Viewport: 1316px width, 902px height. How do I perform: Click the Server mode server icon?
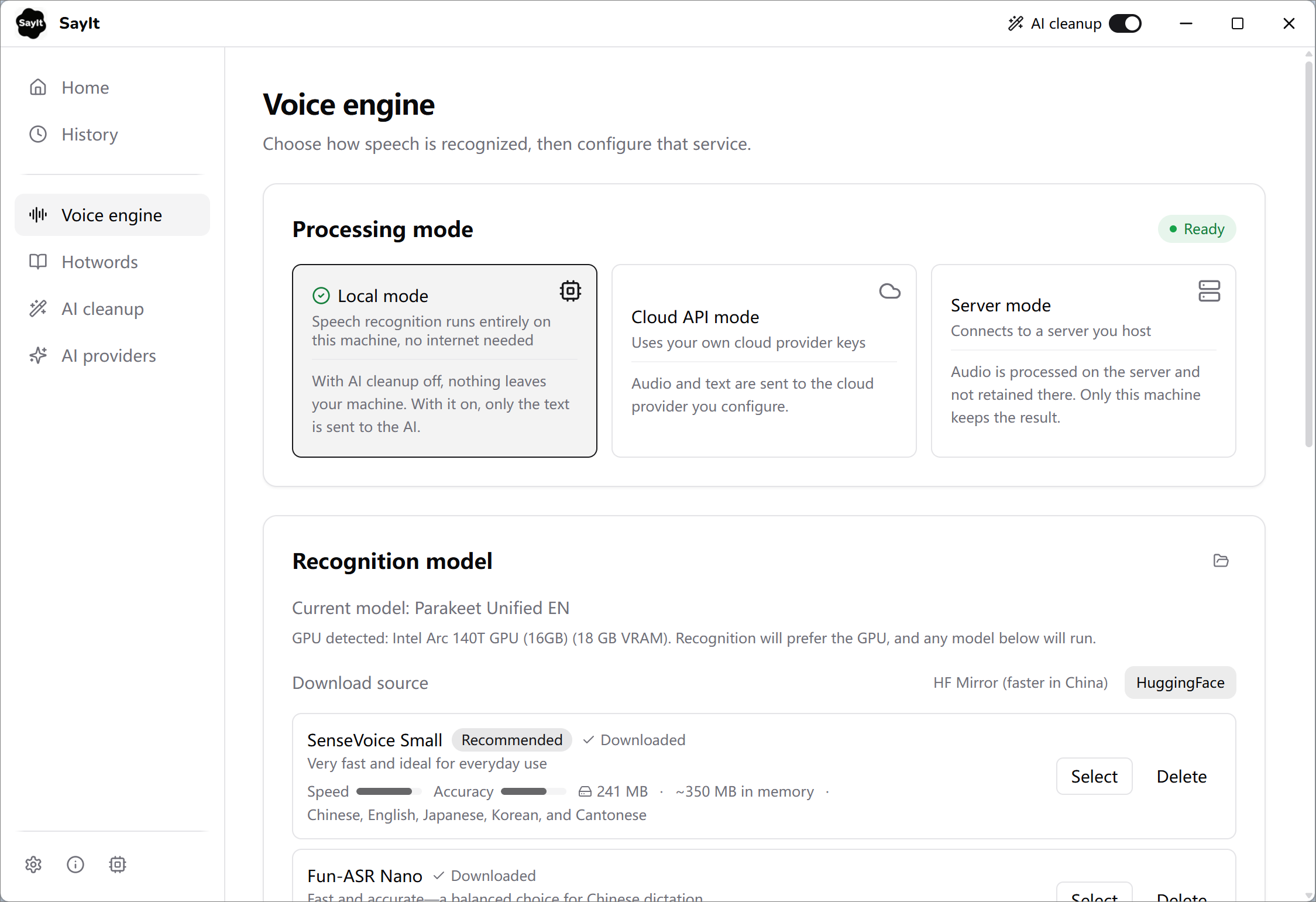(x=1210, y=291)
